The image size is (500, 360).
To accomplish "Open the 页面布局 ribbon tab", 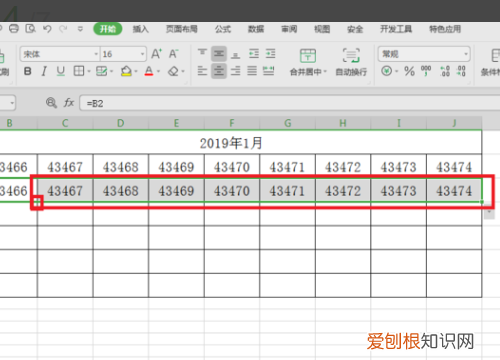I will (182, 29).
